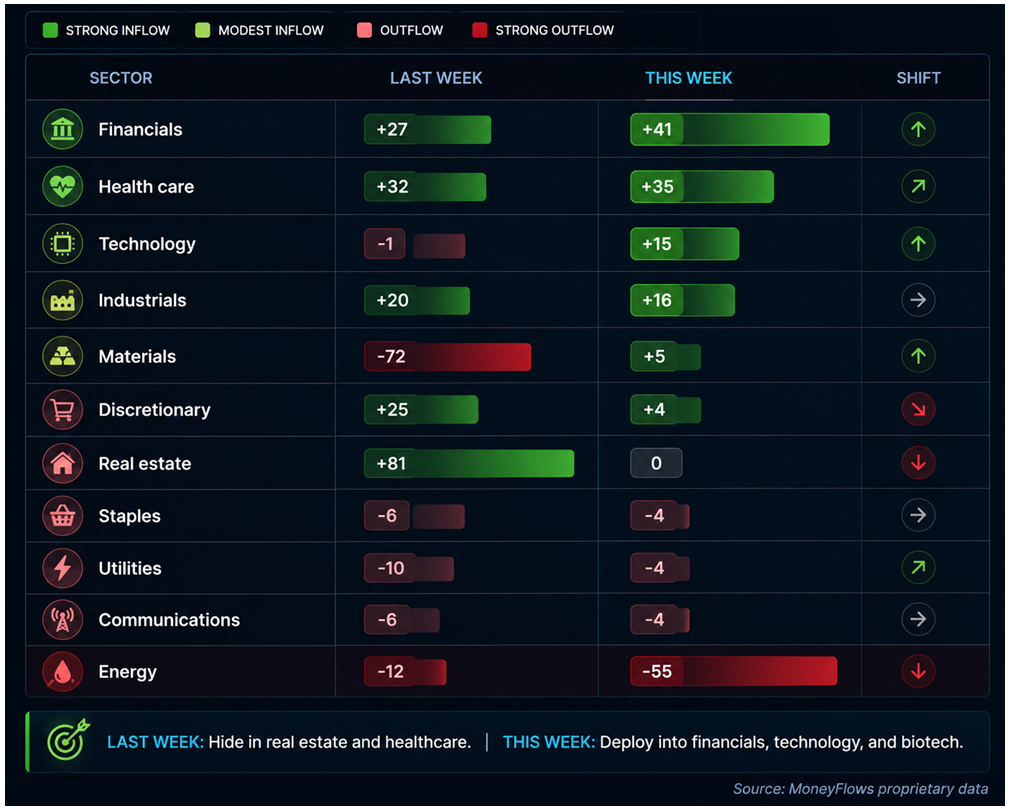Click the Energy sector name

click(x=128, y=672)
